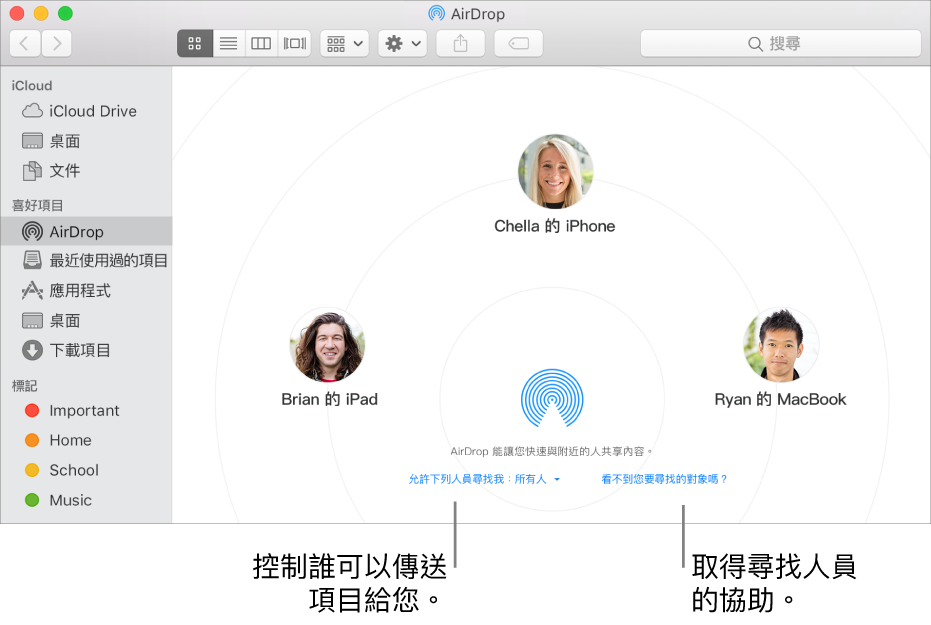Open the gear action menu
Viewport: 931px width, 625px height.
403,43
